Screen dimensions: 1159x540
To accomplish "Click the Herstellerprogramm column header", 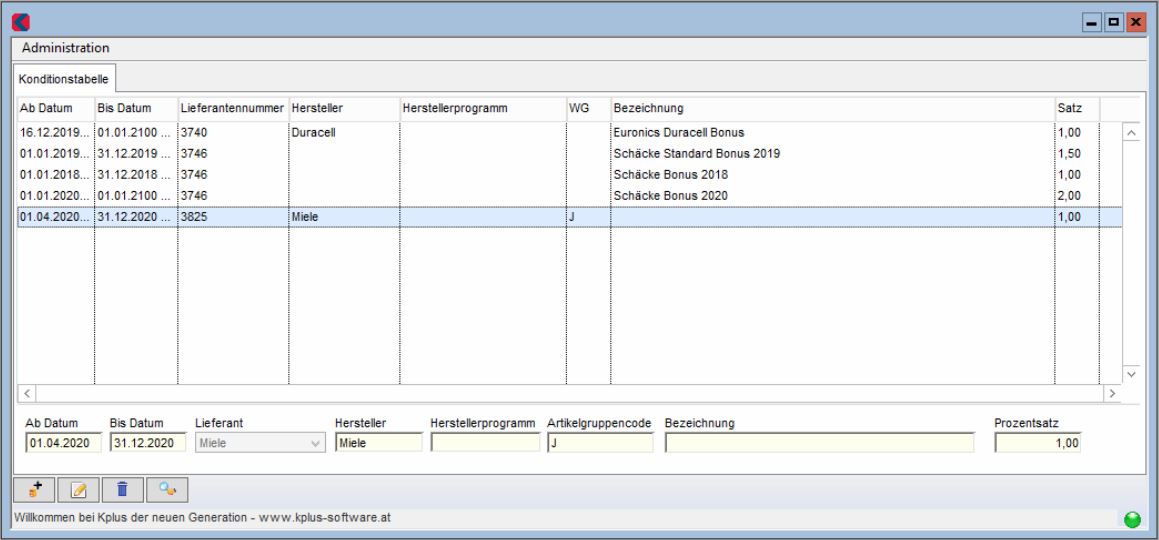I will click(483, 109).
